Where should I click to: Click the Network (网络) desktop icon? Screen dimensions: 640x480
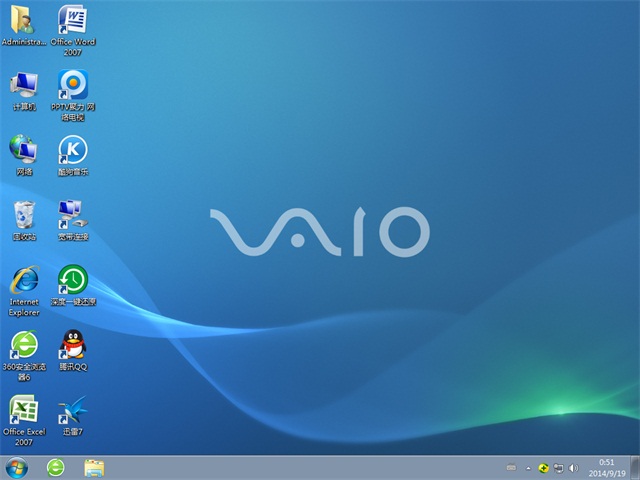coord(23,150)
